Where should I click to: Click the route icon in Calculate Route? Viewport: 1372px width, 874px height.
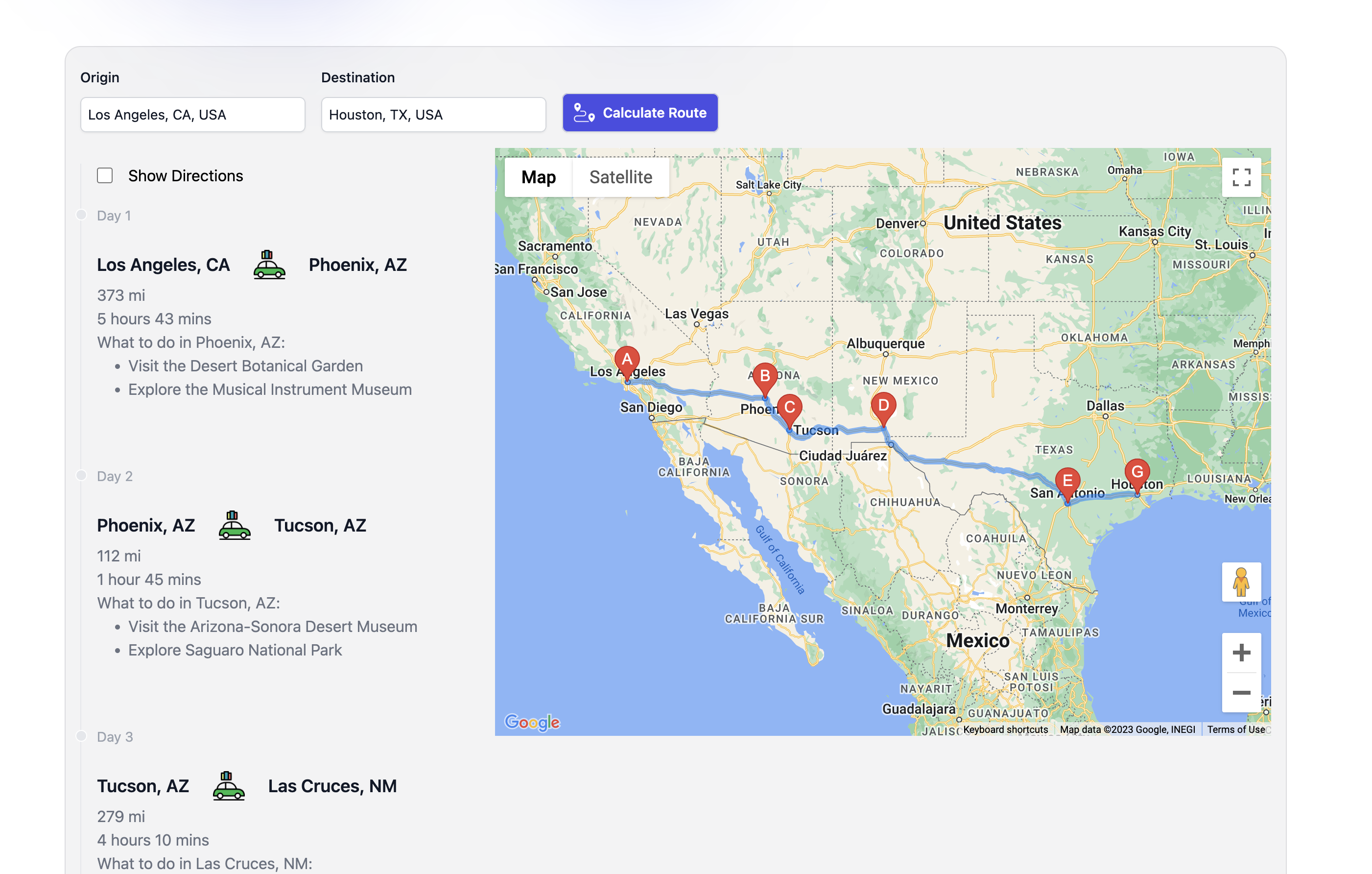584,113
